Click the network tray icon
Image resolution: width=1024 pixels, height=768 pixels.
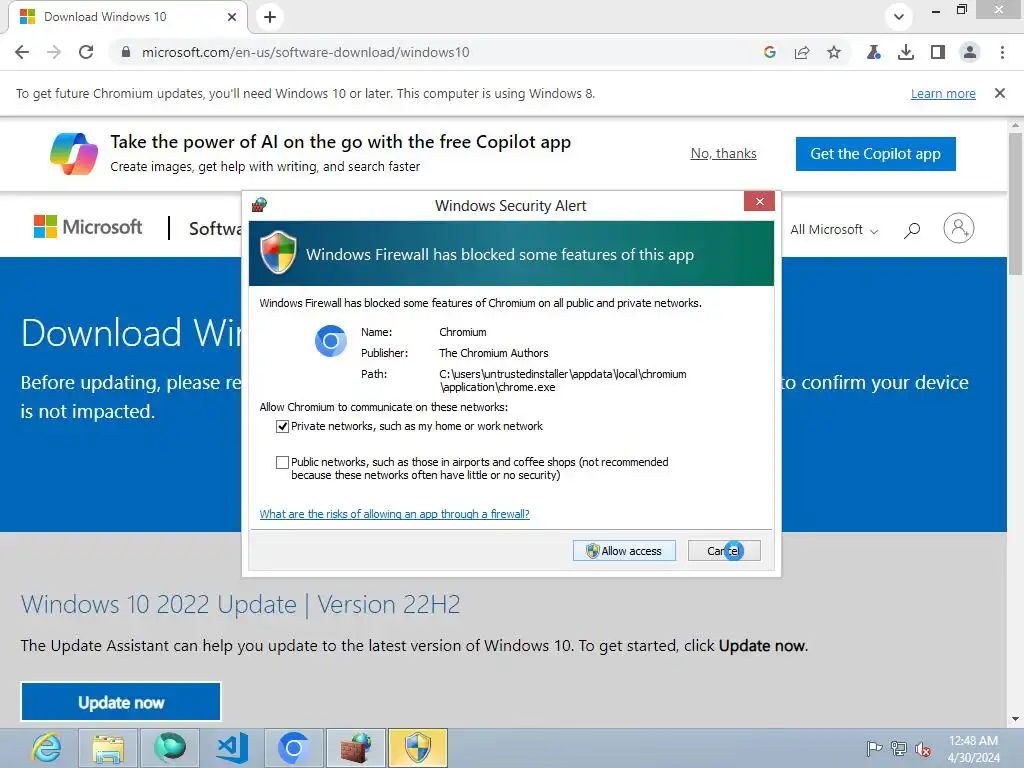point(899,749)
